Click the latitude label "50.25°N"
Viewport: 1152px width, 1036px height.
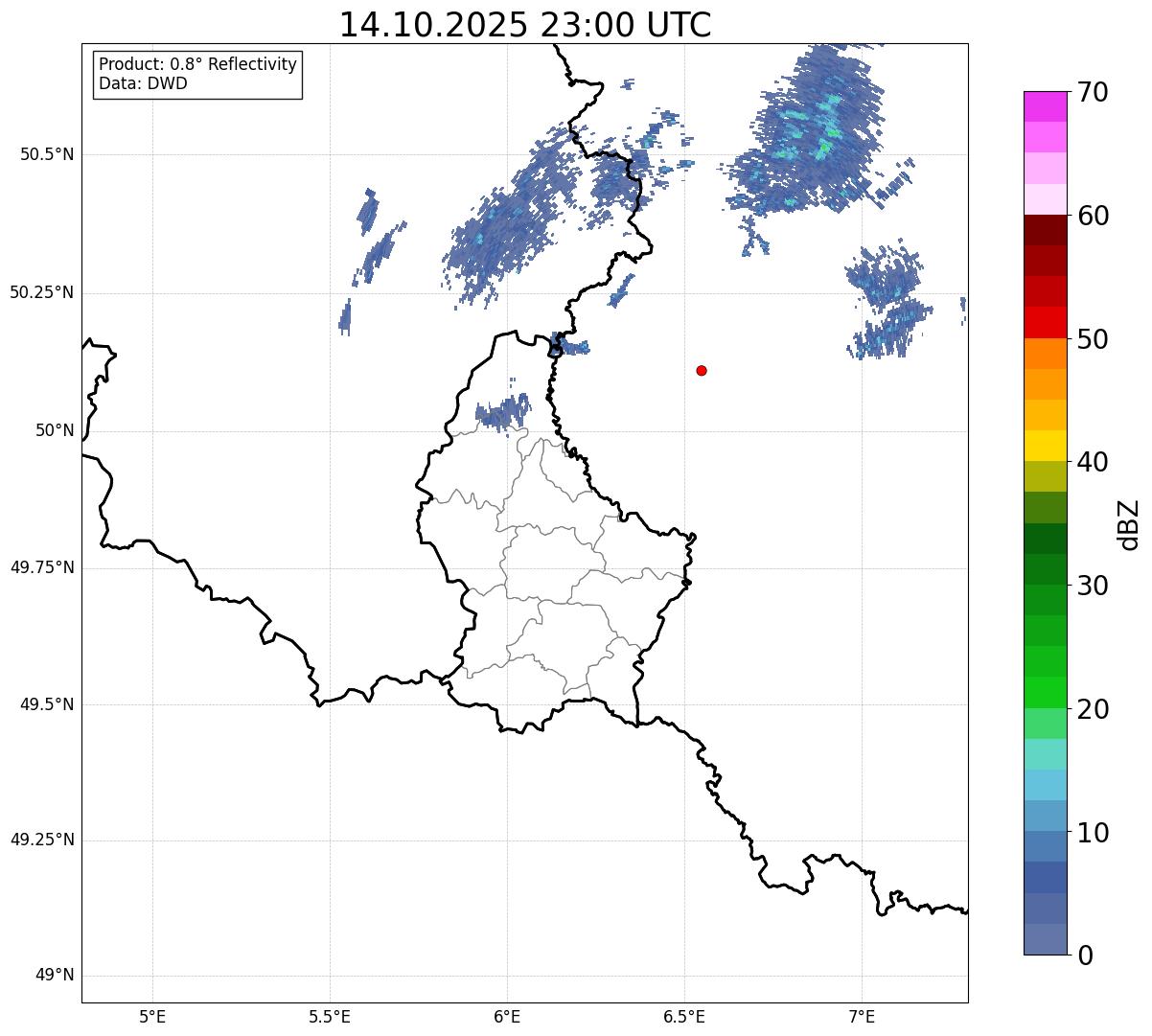point(42,292)
